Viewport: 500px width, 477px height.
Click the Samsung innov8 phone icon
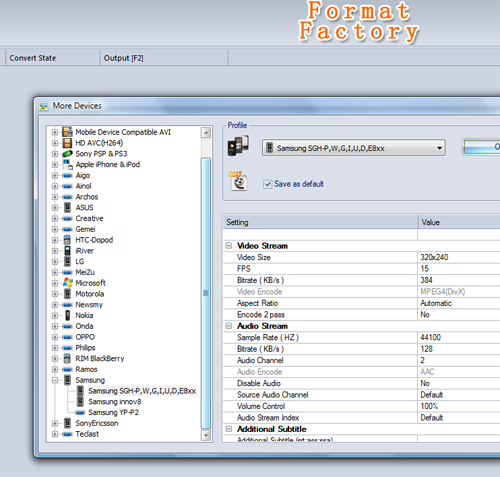point(80,402)
